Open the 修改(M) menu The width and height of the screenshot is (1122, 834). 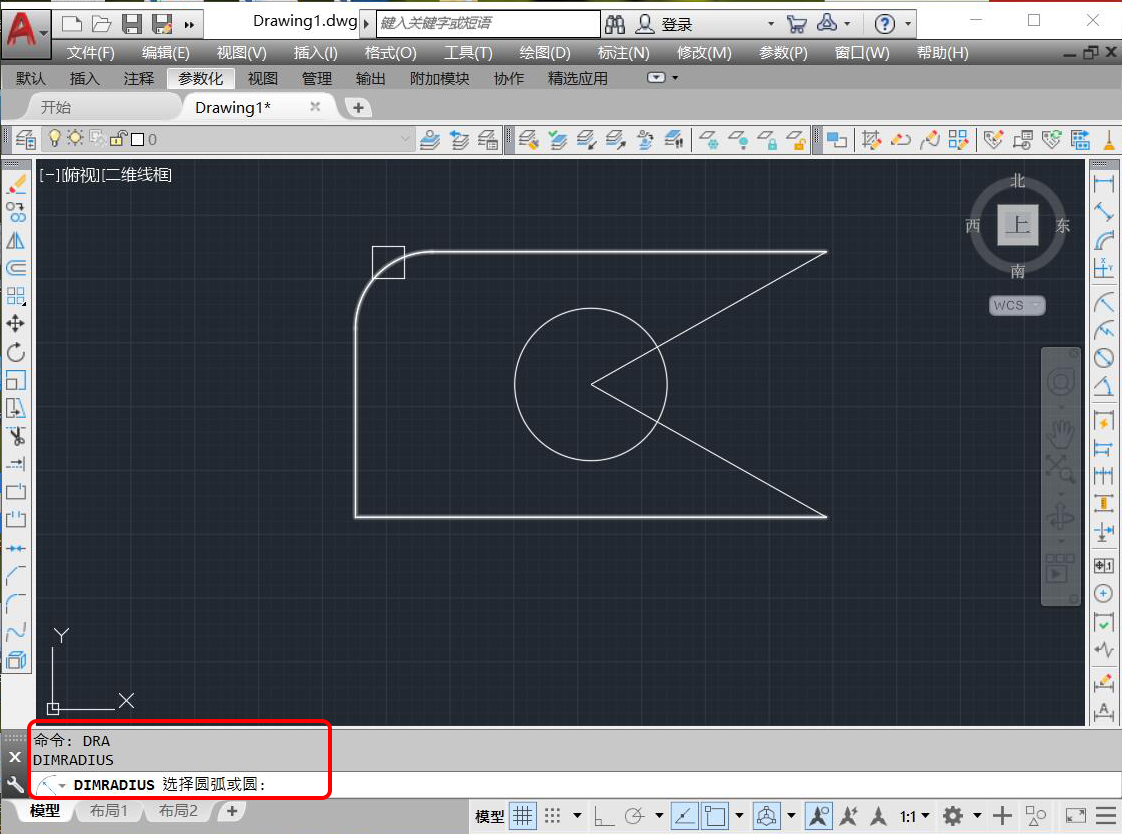pos(704,53)
